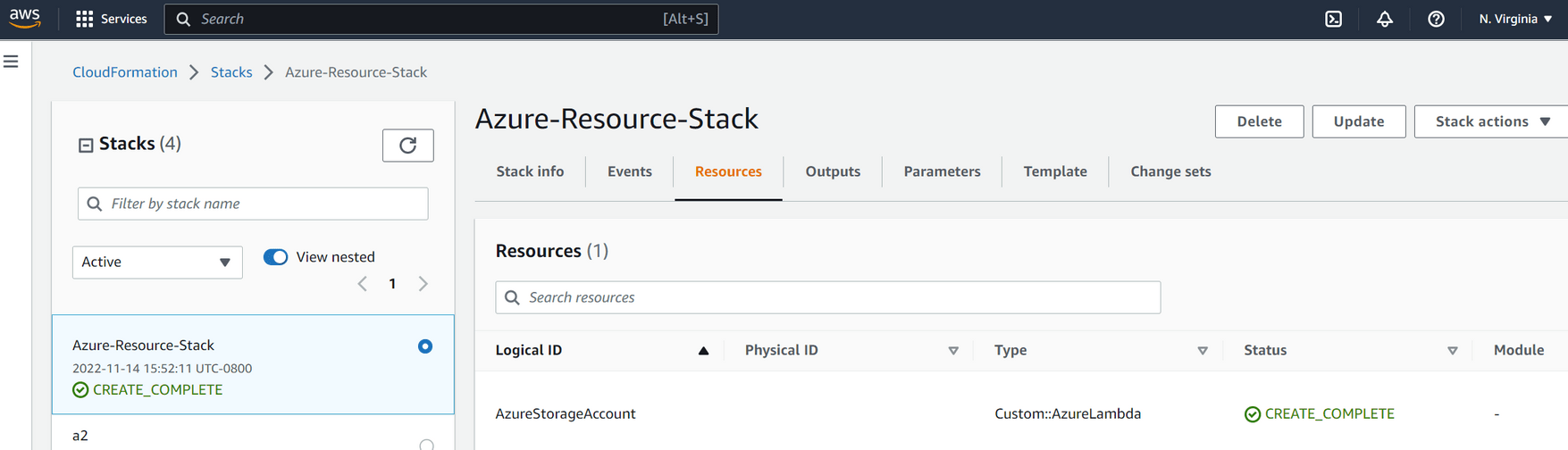Viewport: 1568px width, 450px height.
Task: Click CREATE_COMPLETE status in resources table
Action: click(x=1320, y=414)
